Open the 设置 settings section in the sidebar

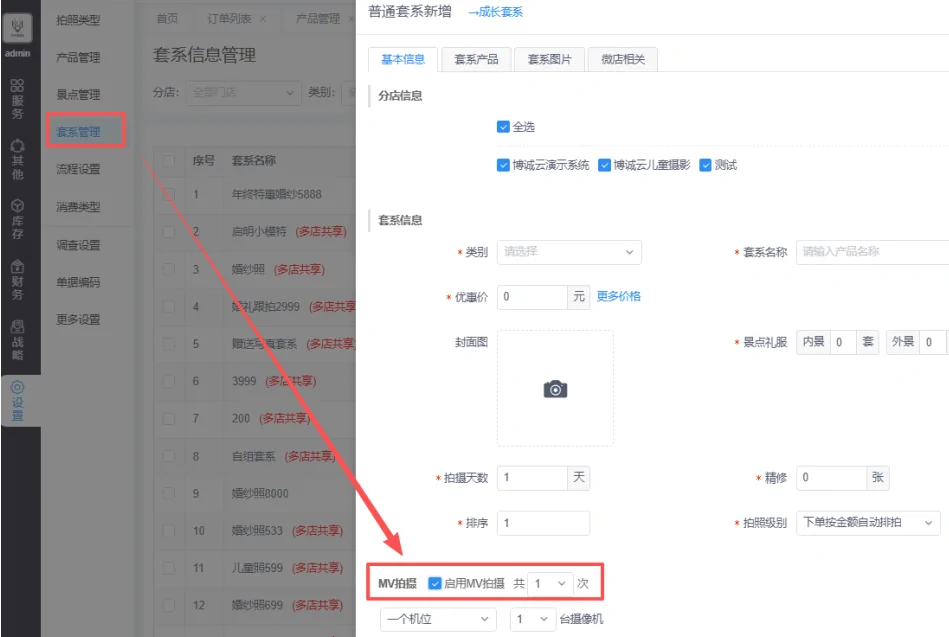17,400
